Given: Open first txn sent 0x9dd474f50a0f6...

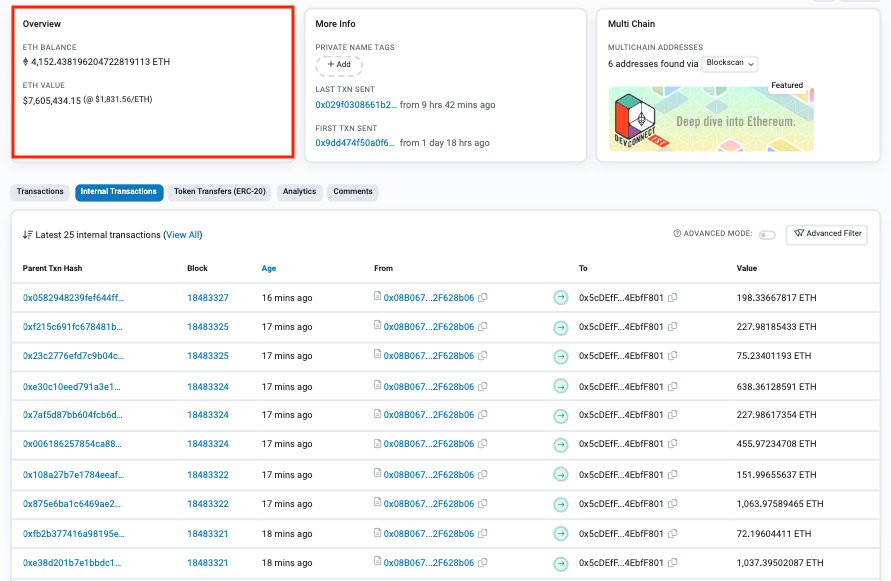Looking at the screenshot, I should coord(355,143).
